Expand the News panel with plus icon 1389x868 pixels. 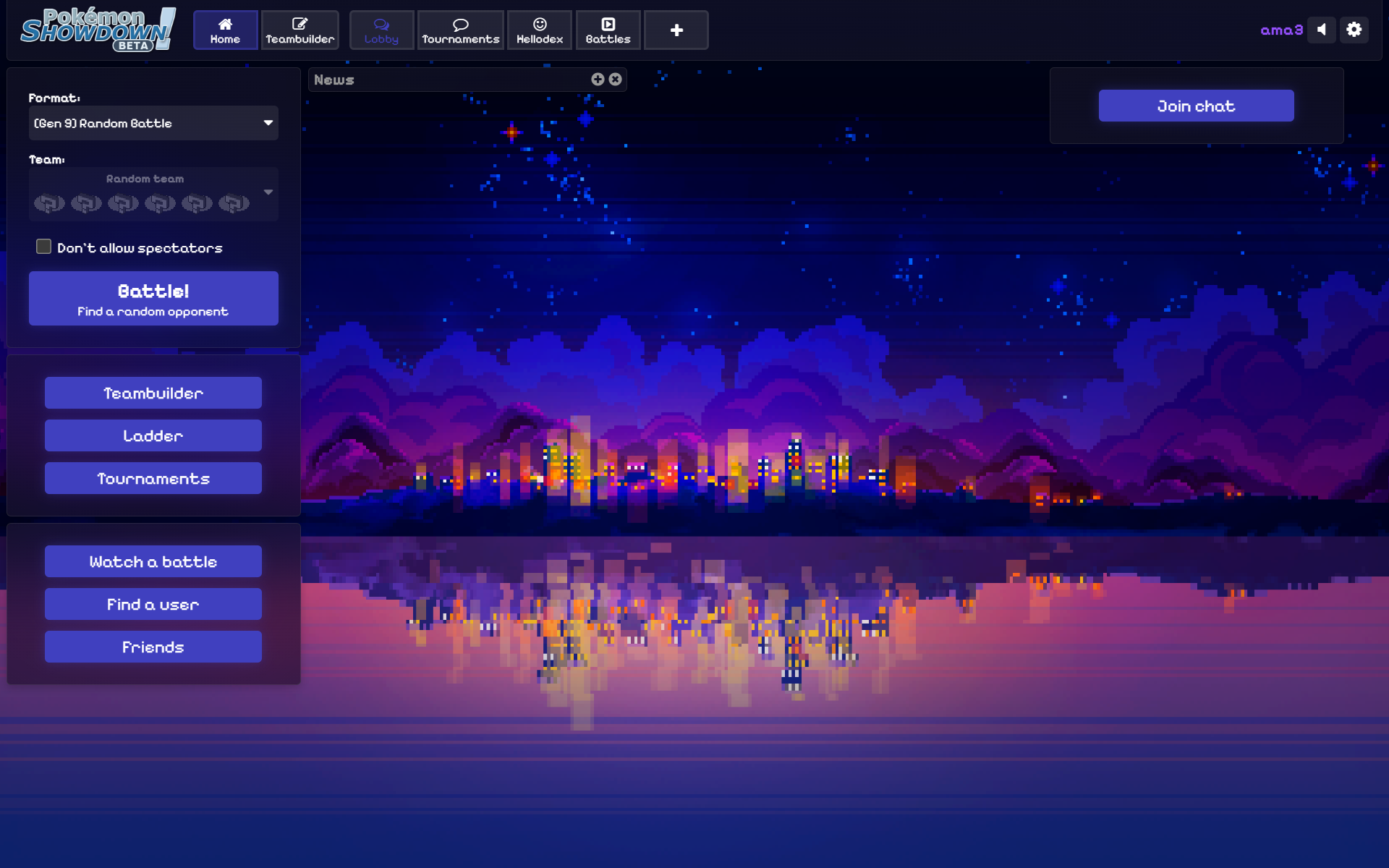(x=598, y=80)
